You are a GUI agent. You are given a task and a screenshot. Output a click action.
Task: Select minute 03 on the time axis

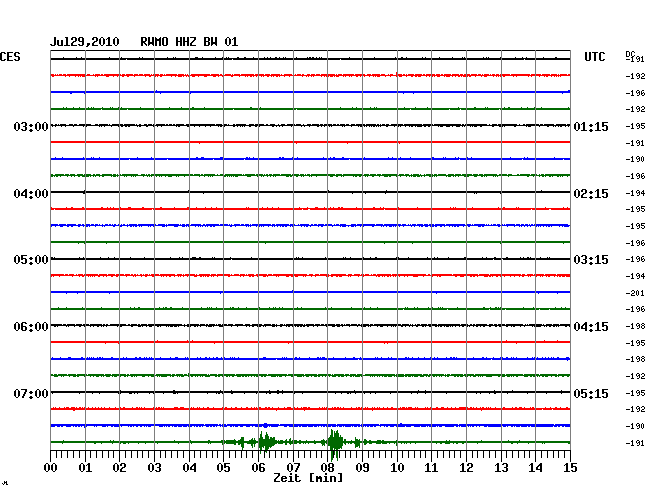pyautogui.click(x=154, y=467)
